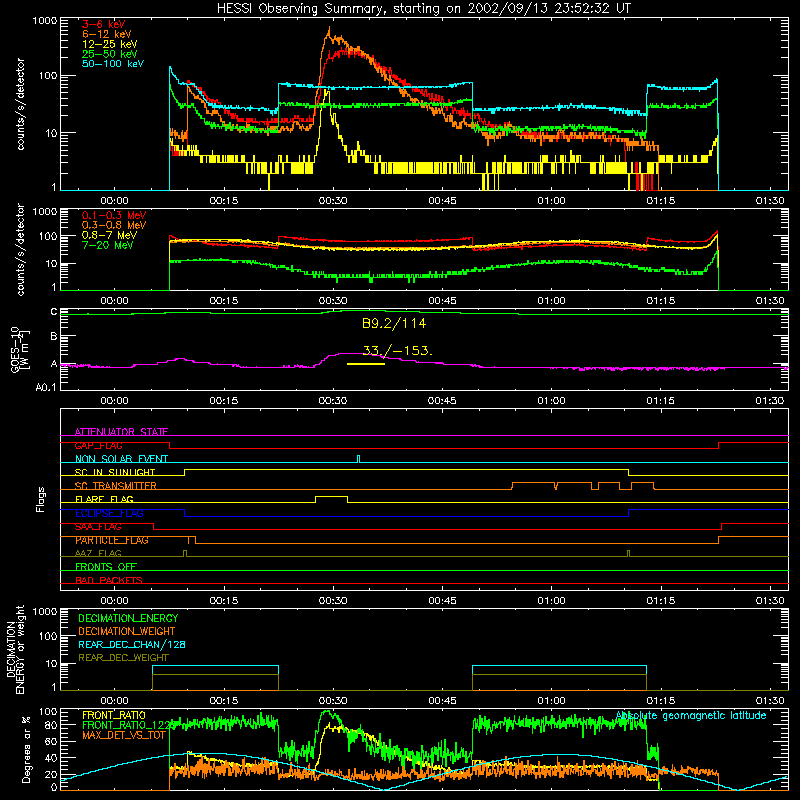
Task: Select the PARTICLE_FLAG label
Action: tap(112, 540)
